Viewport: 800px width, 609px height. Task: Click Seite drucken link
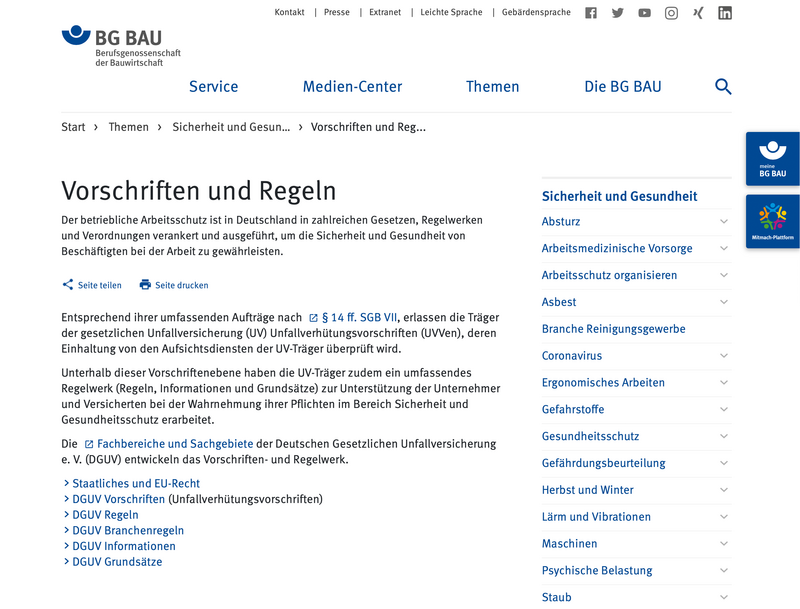point(174,285)
